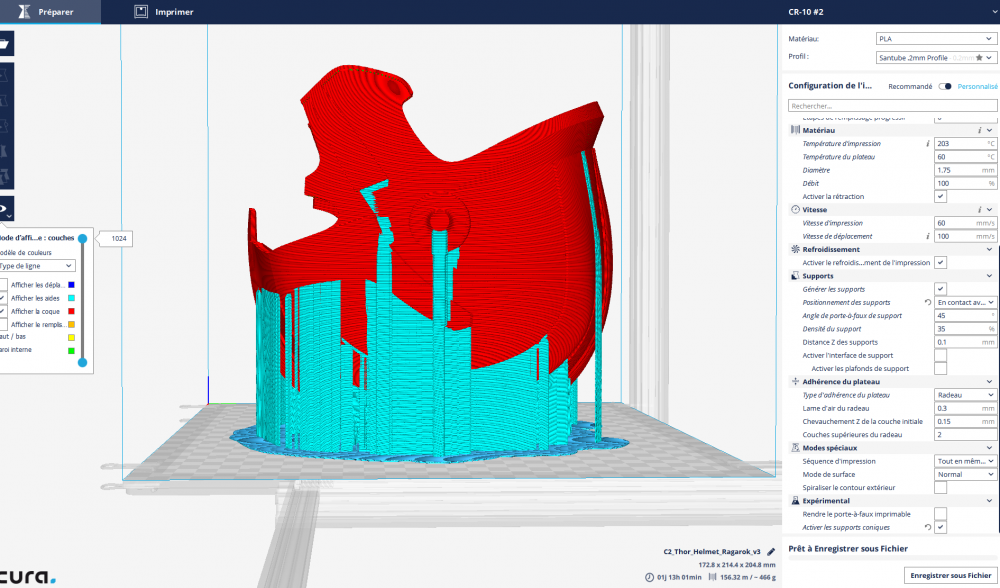This screenshot has width=1000, height=588.
Task: Check Activer les plafonds de support
Action: coord(941,369)
